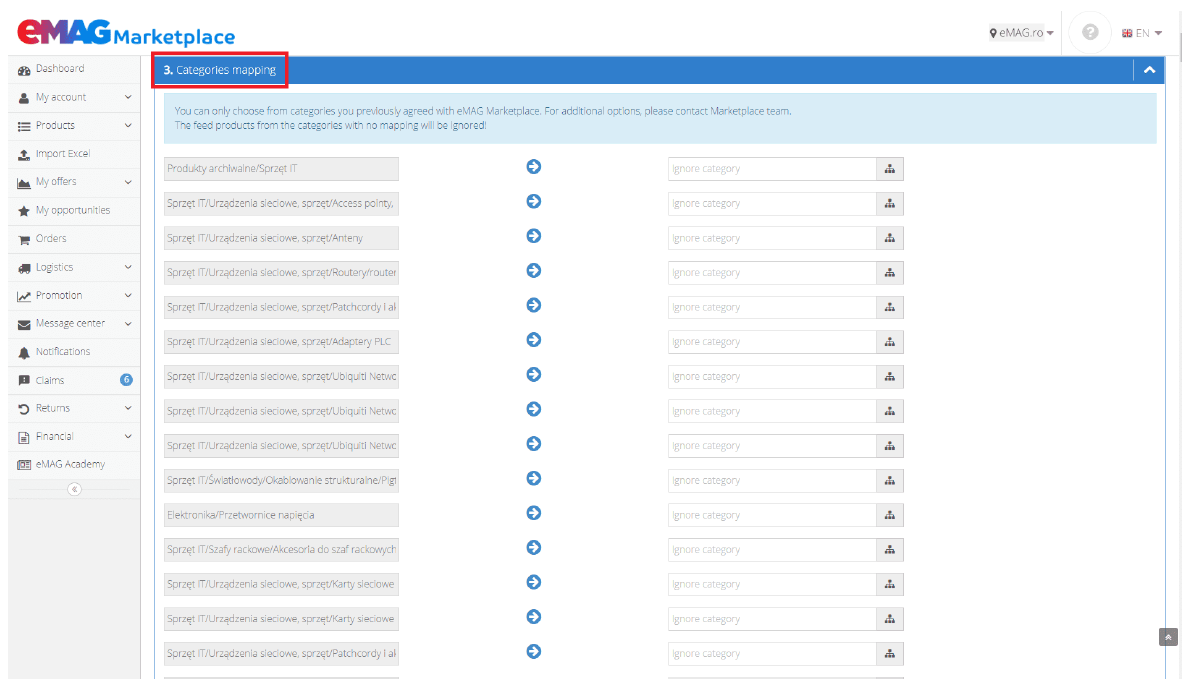Click Ignore category field for Adaptery PLC row
This screenshot has width=1182, height=697.
click(x=772, y=342)
